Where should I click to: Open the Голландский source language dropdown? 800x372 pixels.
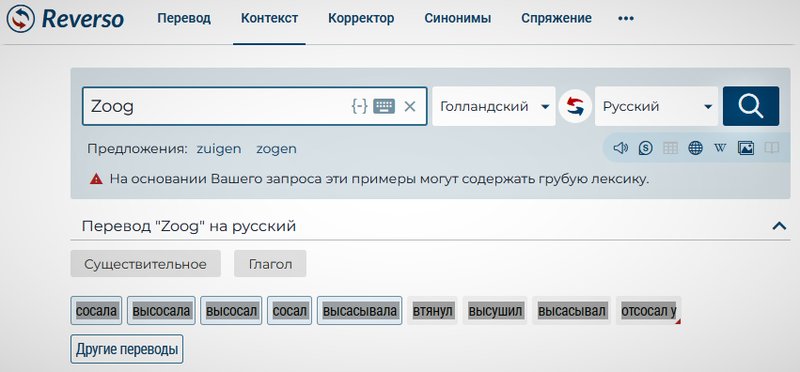tap(493, 106)
